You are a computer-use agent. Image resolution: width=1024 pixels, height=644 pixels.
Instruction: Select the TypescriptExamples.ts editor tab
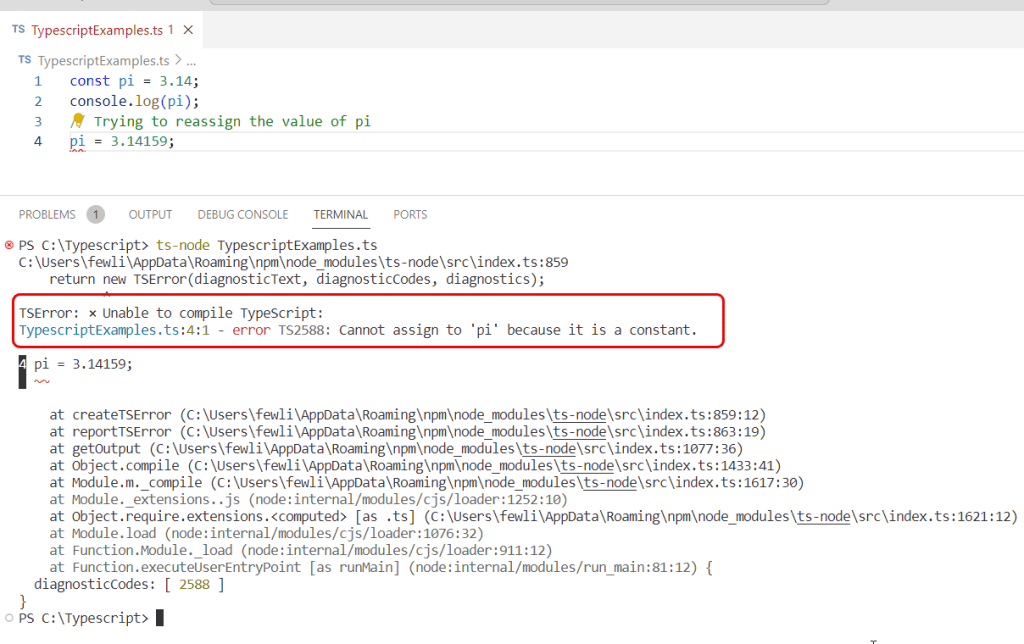101,30
